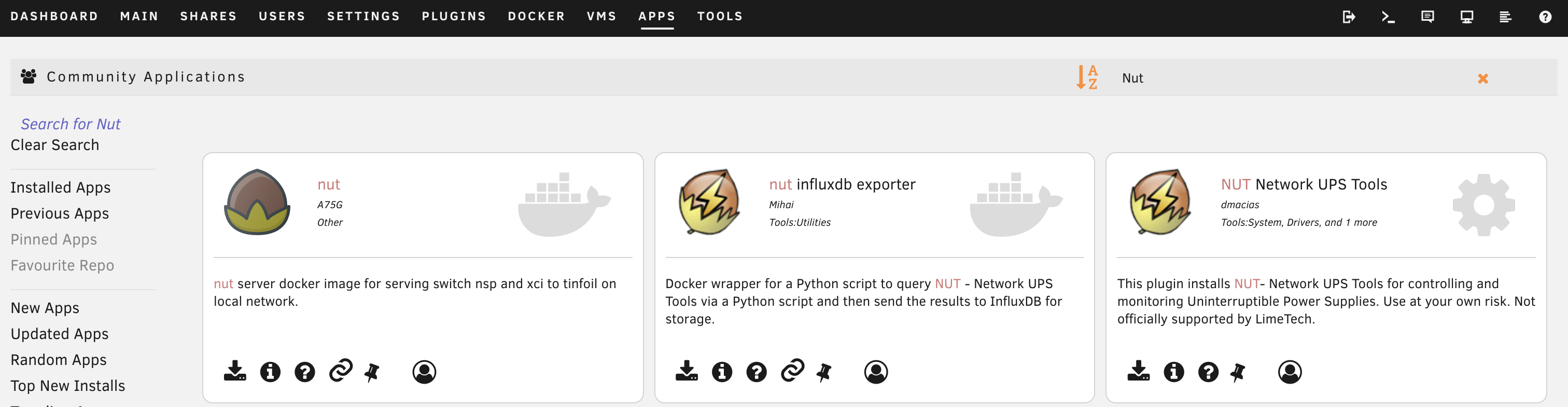Open the log lines icon in top bar

[x=1505, y=17]
